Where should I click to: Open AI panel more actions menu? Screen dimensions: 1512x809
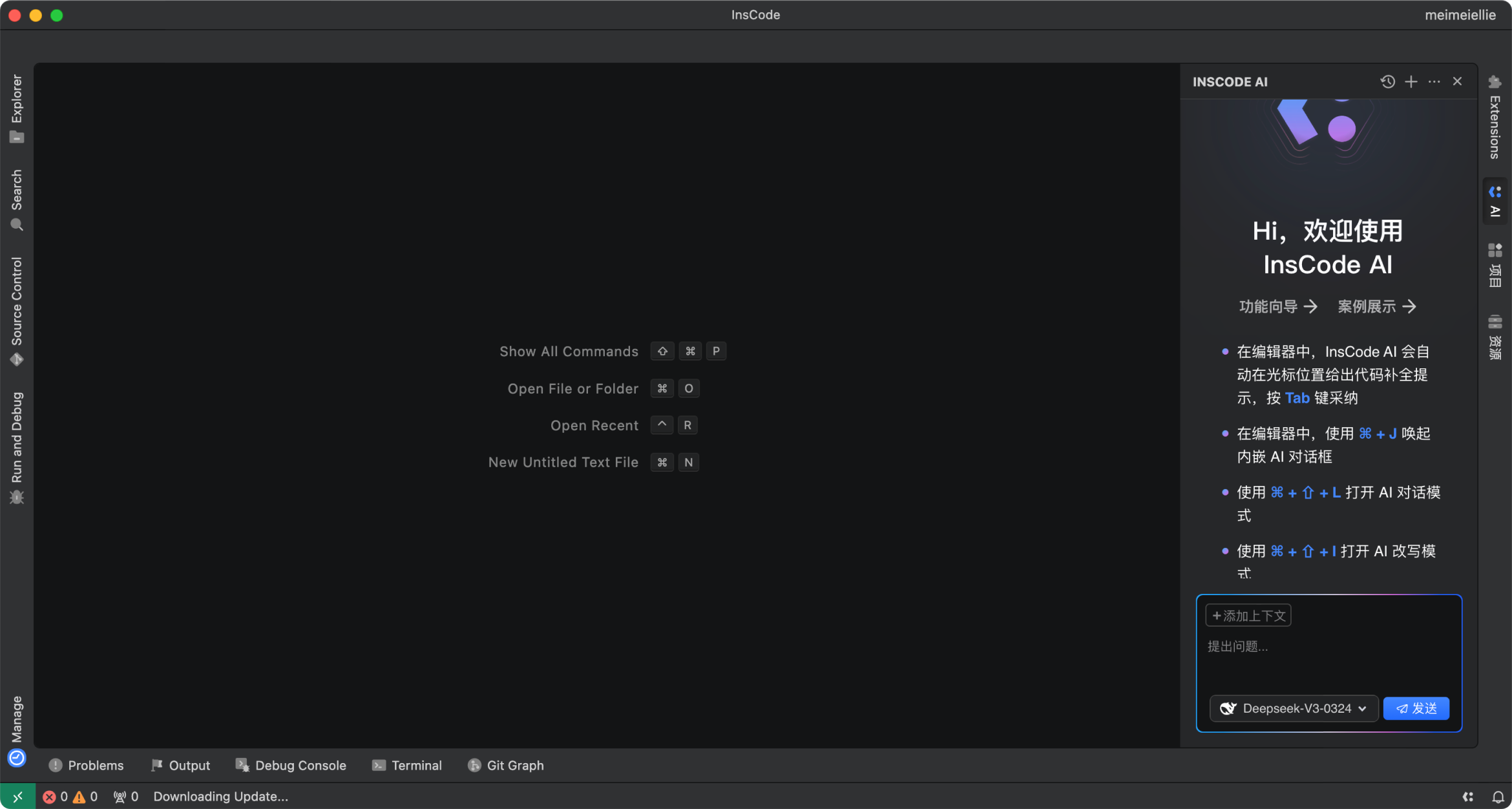1434,81
